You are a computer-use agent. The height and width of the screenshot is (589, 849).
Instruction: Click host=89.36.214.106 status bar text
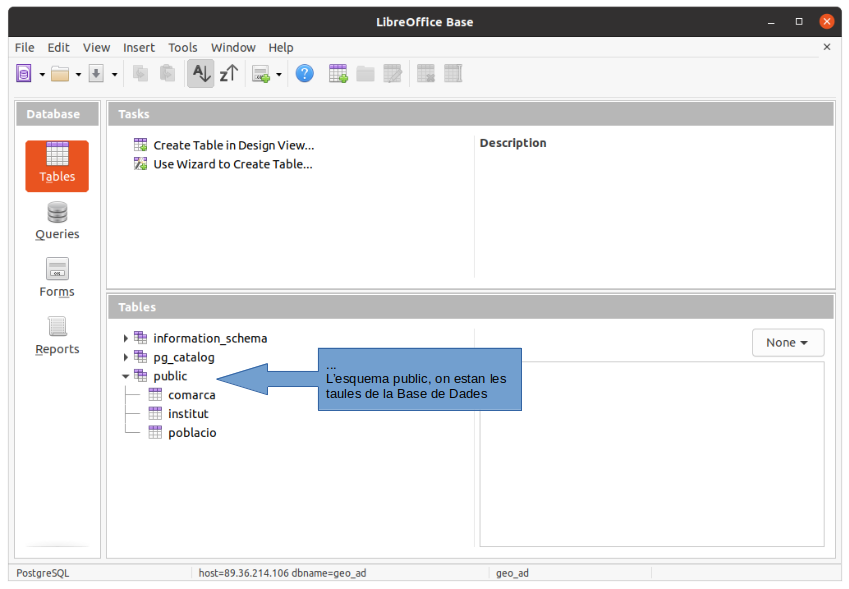coord(282,573)
